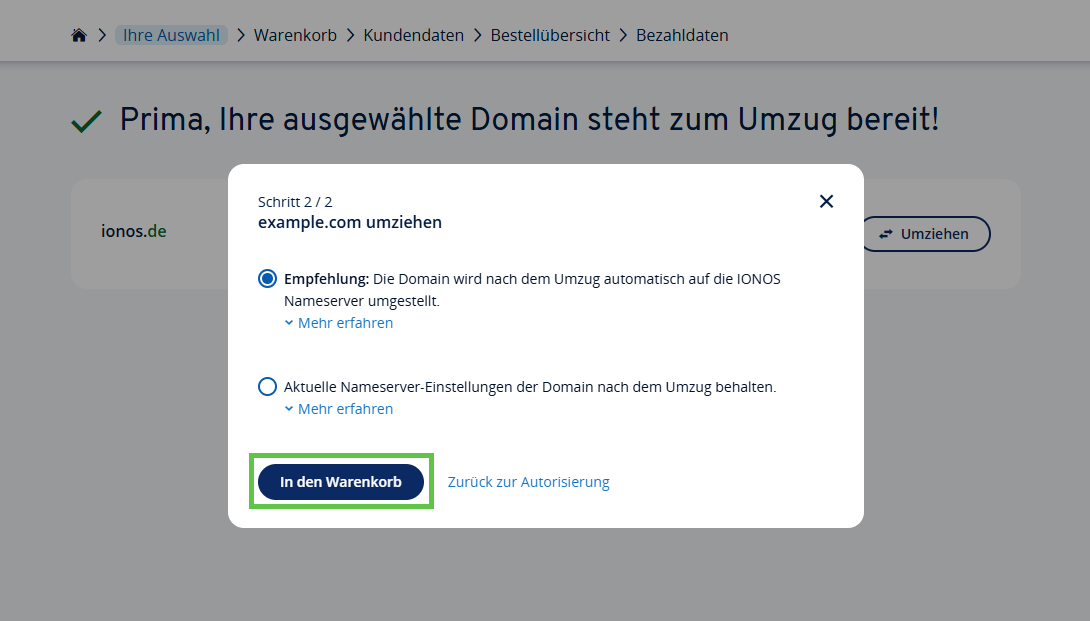
Task: Select keeping current nameserver settings
Action: click(266, 386)
